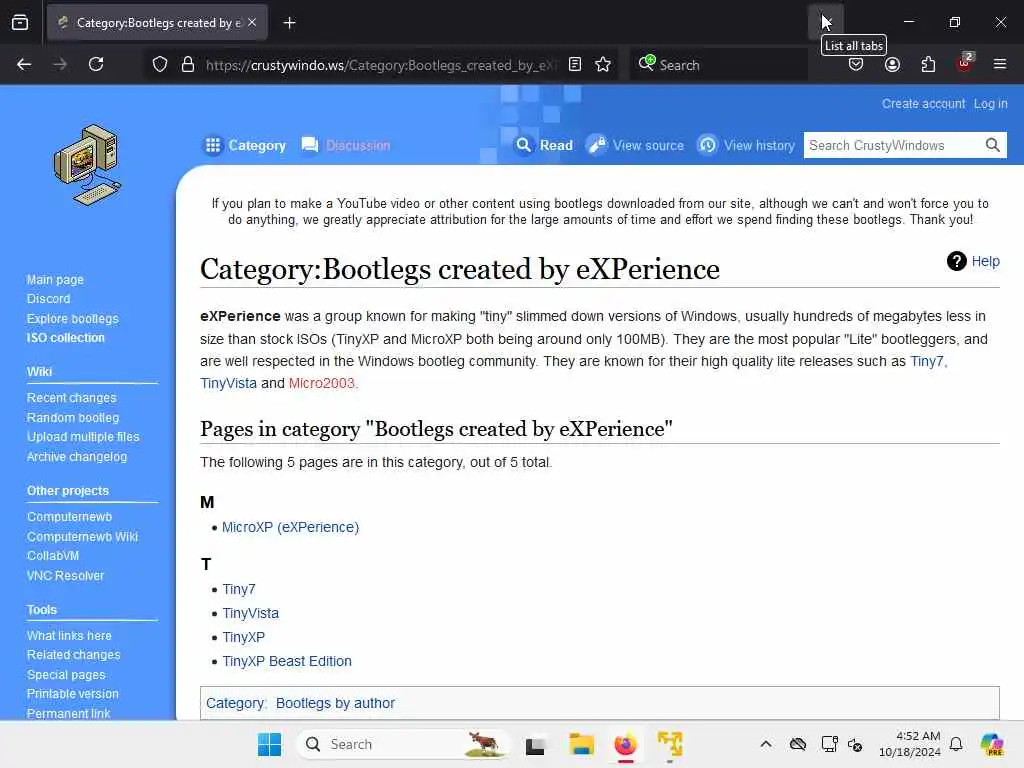The image size is (1024, 768).
Task: Open Archive changelog link
Action: pyautogui.click(x=76, y=456)
